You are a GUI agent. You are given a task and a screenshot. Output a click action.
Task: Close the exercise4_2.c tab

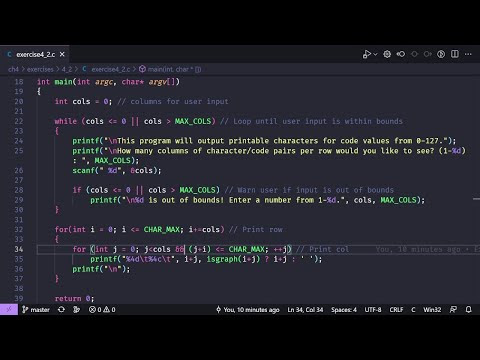[62, 54]
